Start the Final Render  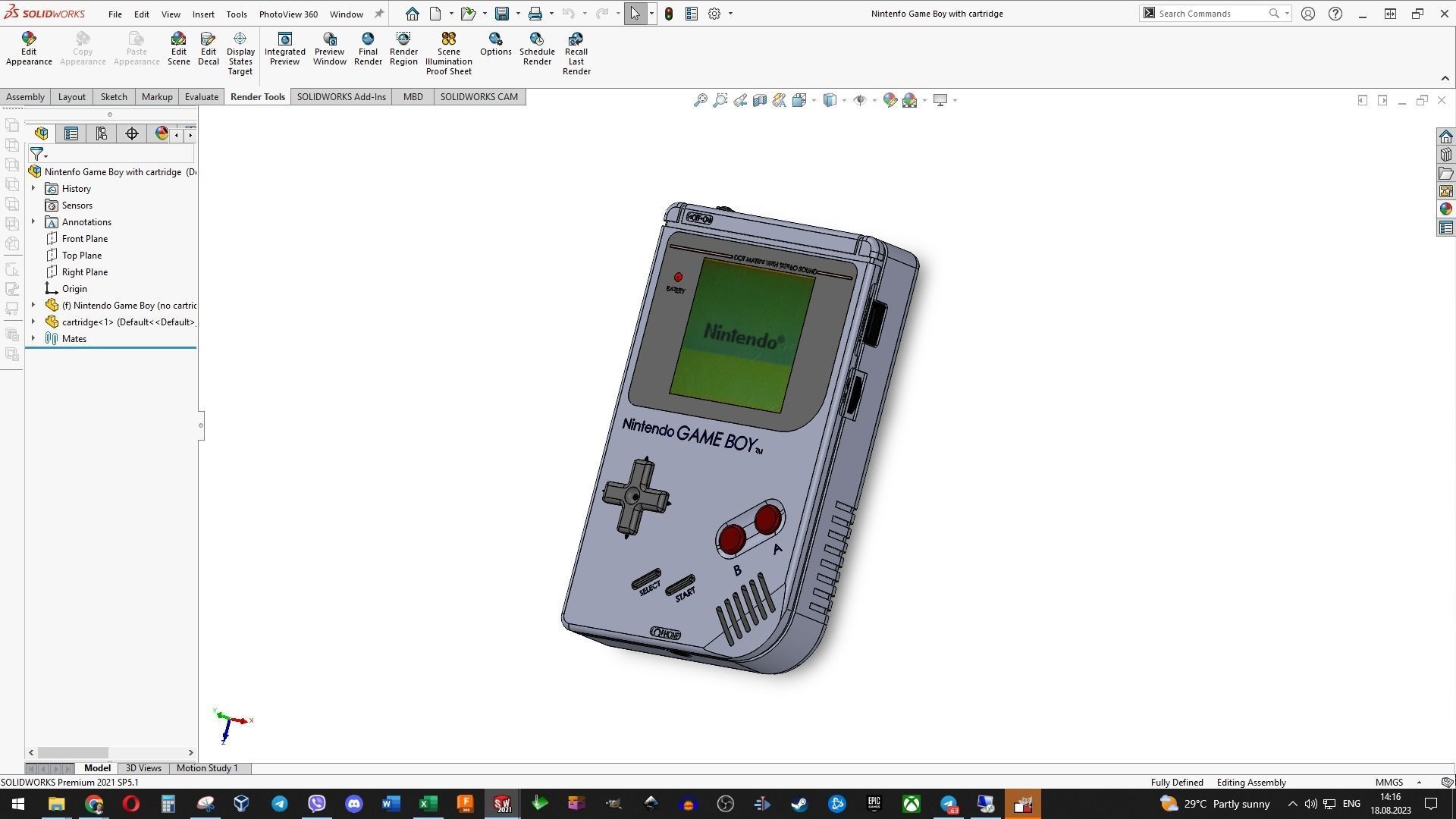pyautogui.click(x=368, y=49)
